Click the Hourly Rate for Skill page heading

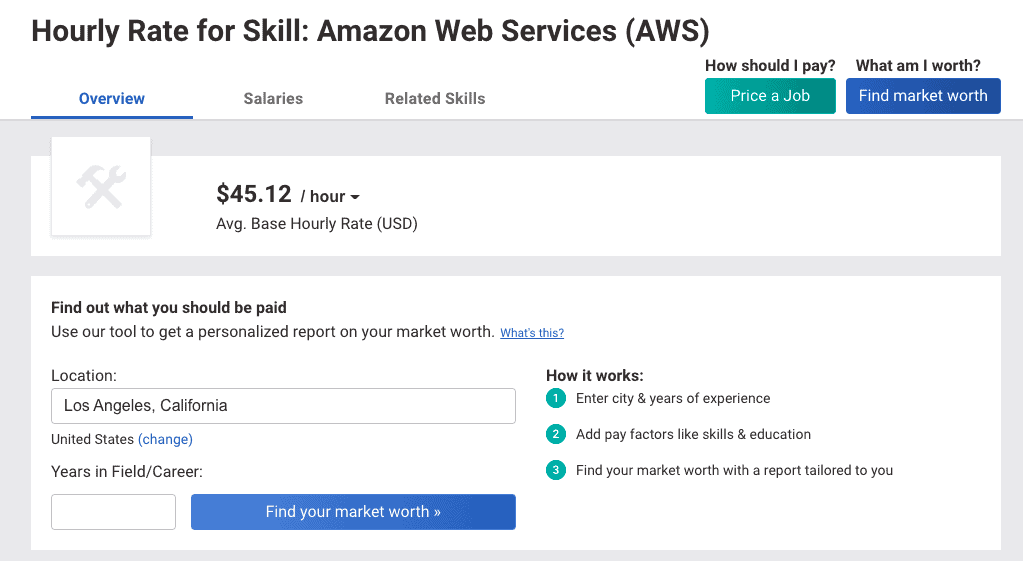point(370,31)
